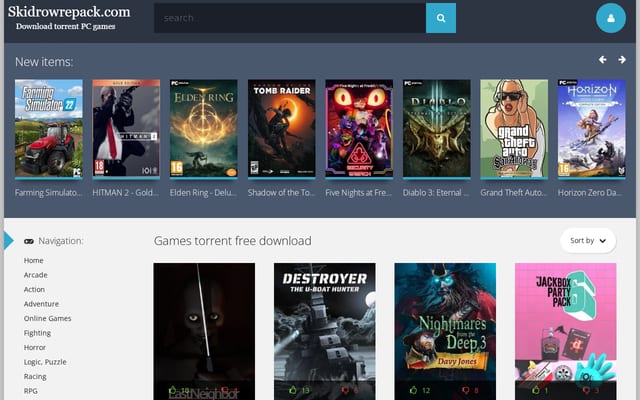Open Shadow of the Tomb Raider cover

click(x=282, y=128)
